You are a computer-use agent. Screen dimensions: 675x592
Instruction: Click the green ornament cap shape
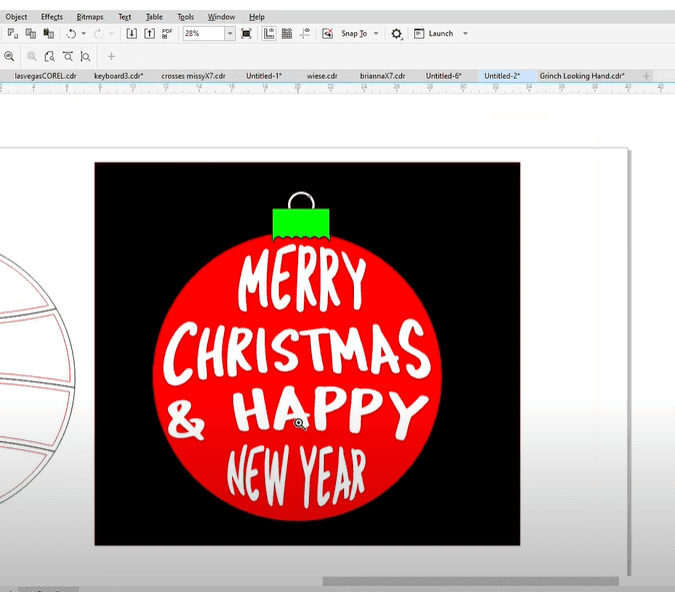click(x=301, y=224)
